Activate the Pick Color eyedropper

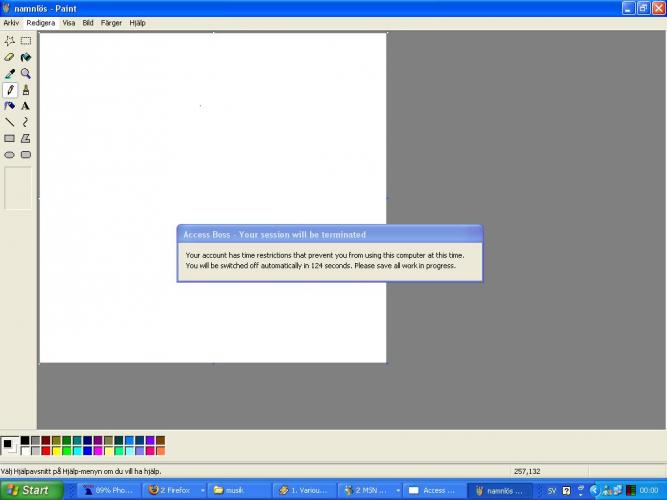(x=10, y=73)
